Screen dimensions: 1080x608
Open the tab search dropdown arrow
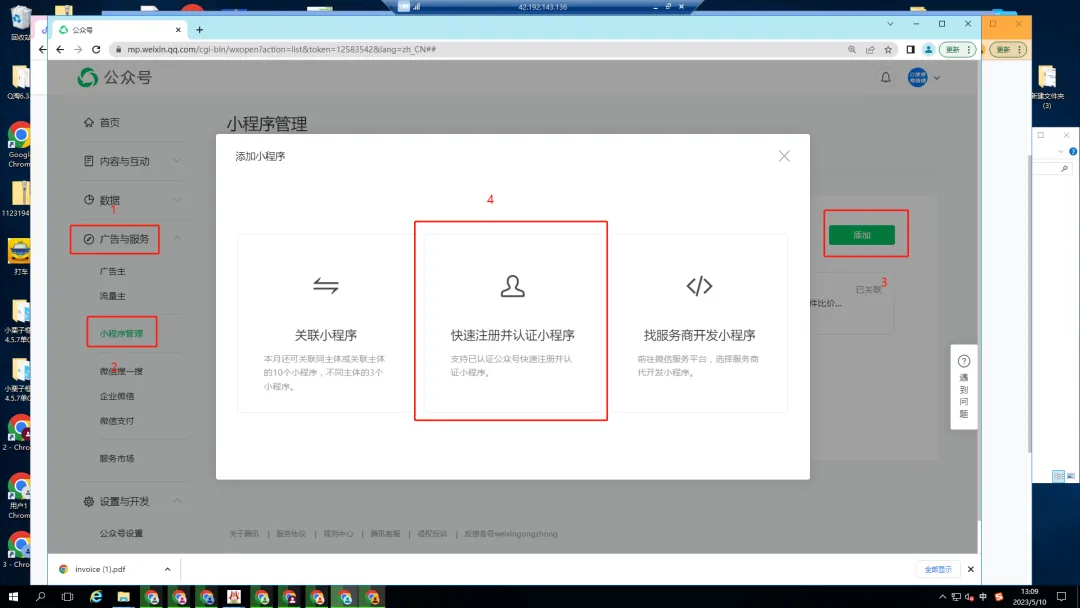click(890, 23)
